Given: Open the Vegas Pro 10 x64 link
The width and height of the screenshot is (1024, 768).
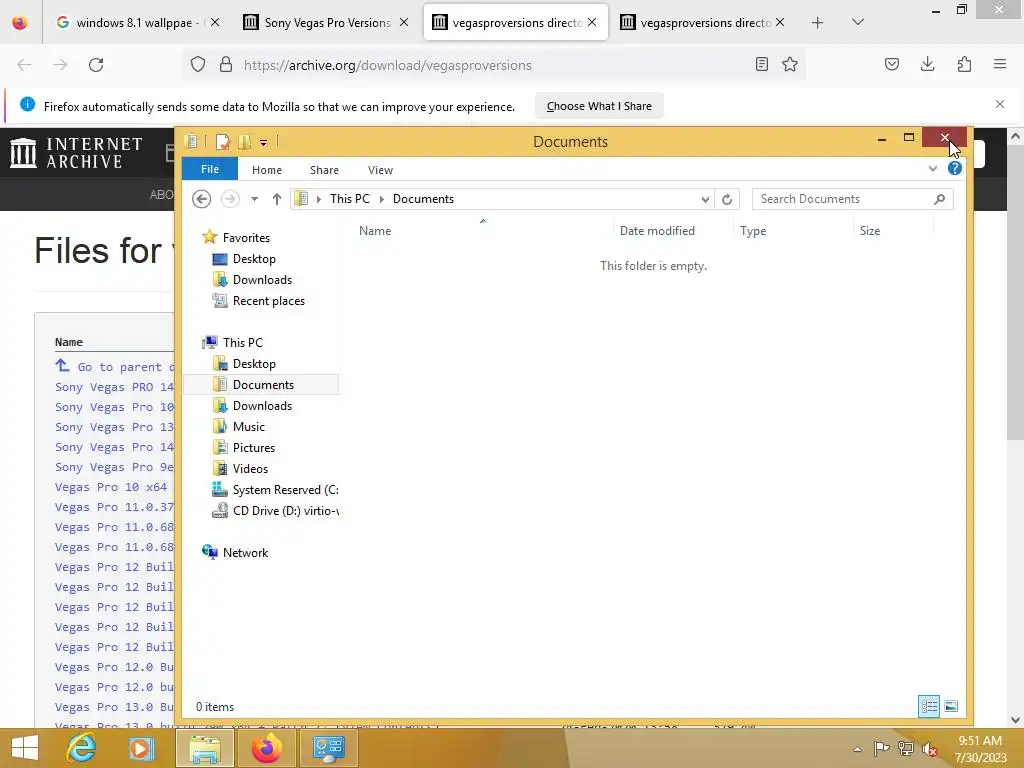Looking at the screenshot, I should pos(111,487).
